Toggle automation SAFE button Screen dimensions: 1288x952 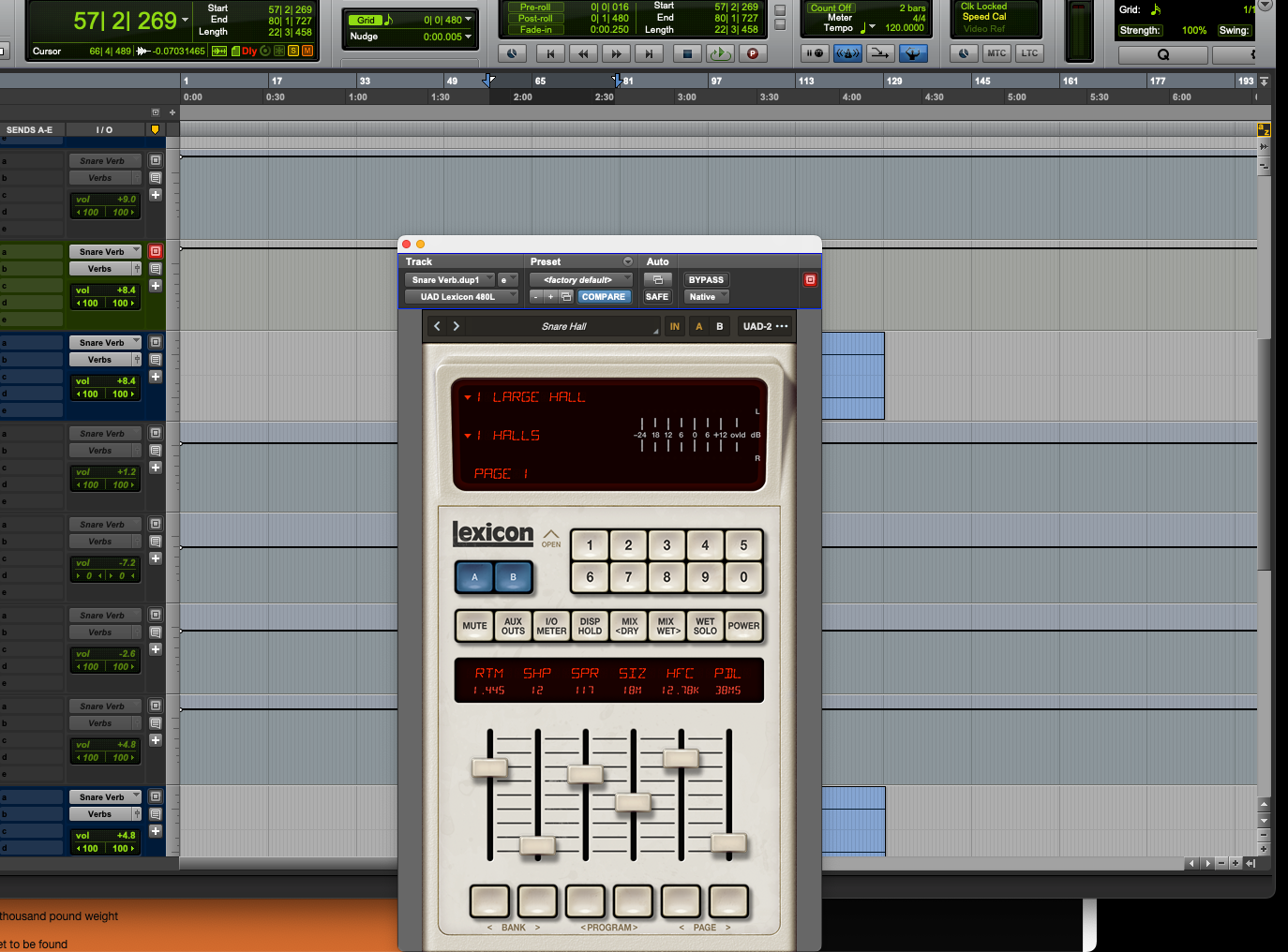coord(657,297)
